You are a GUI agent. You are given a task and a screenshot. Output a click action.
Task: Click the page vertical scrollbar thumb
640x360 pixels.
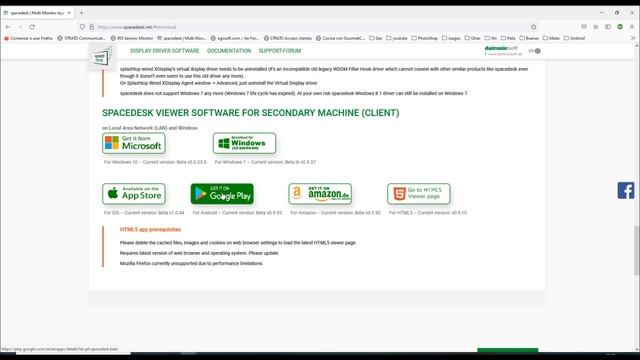(637, 250)
